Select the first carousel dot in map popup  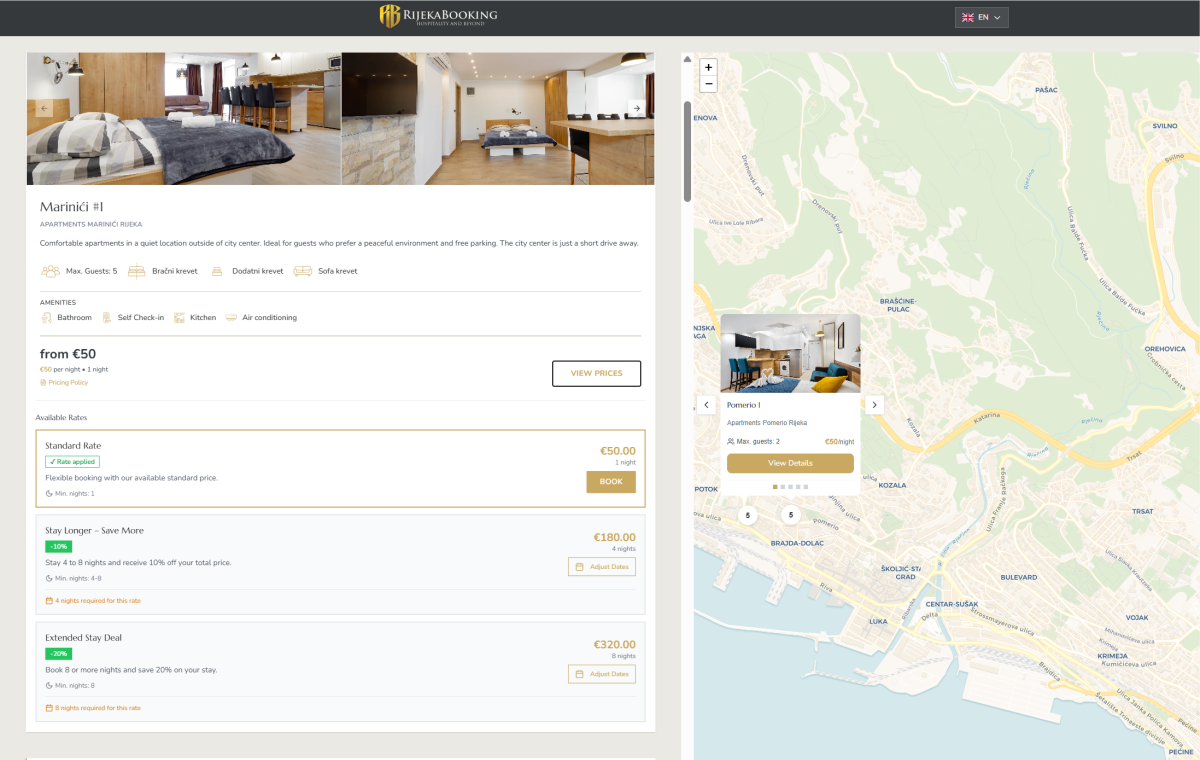tap(774, 487)
